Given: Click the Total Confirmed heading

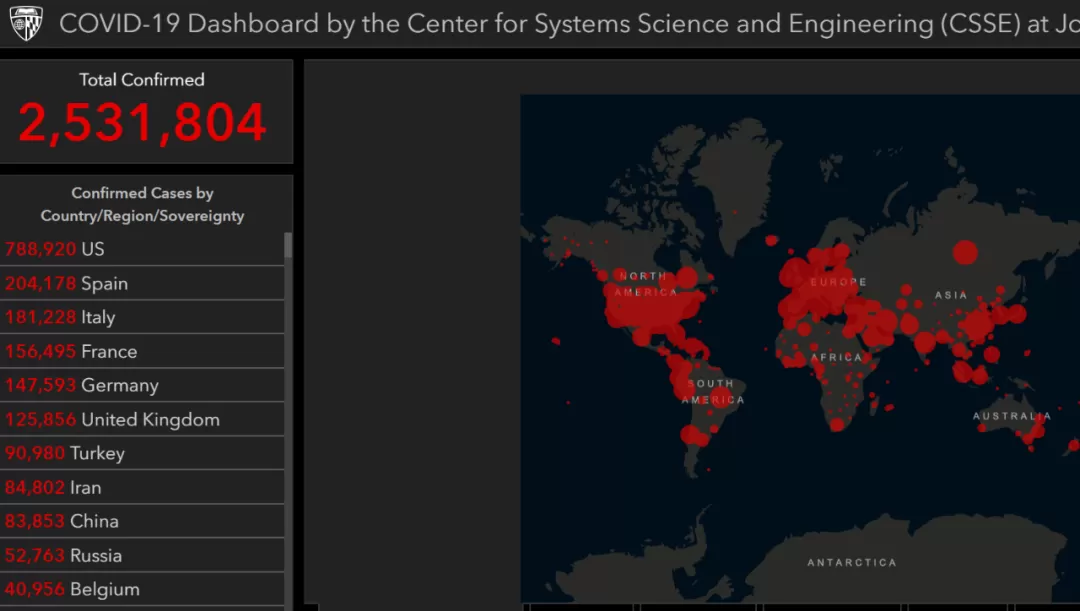Looking at the screenshot, I should pyautogui.click(x=142, y=80).
